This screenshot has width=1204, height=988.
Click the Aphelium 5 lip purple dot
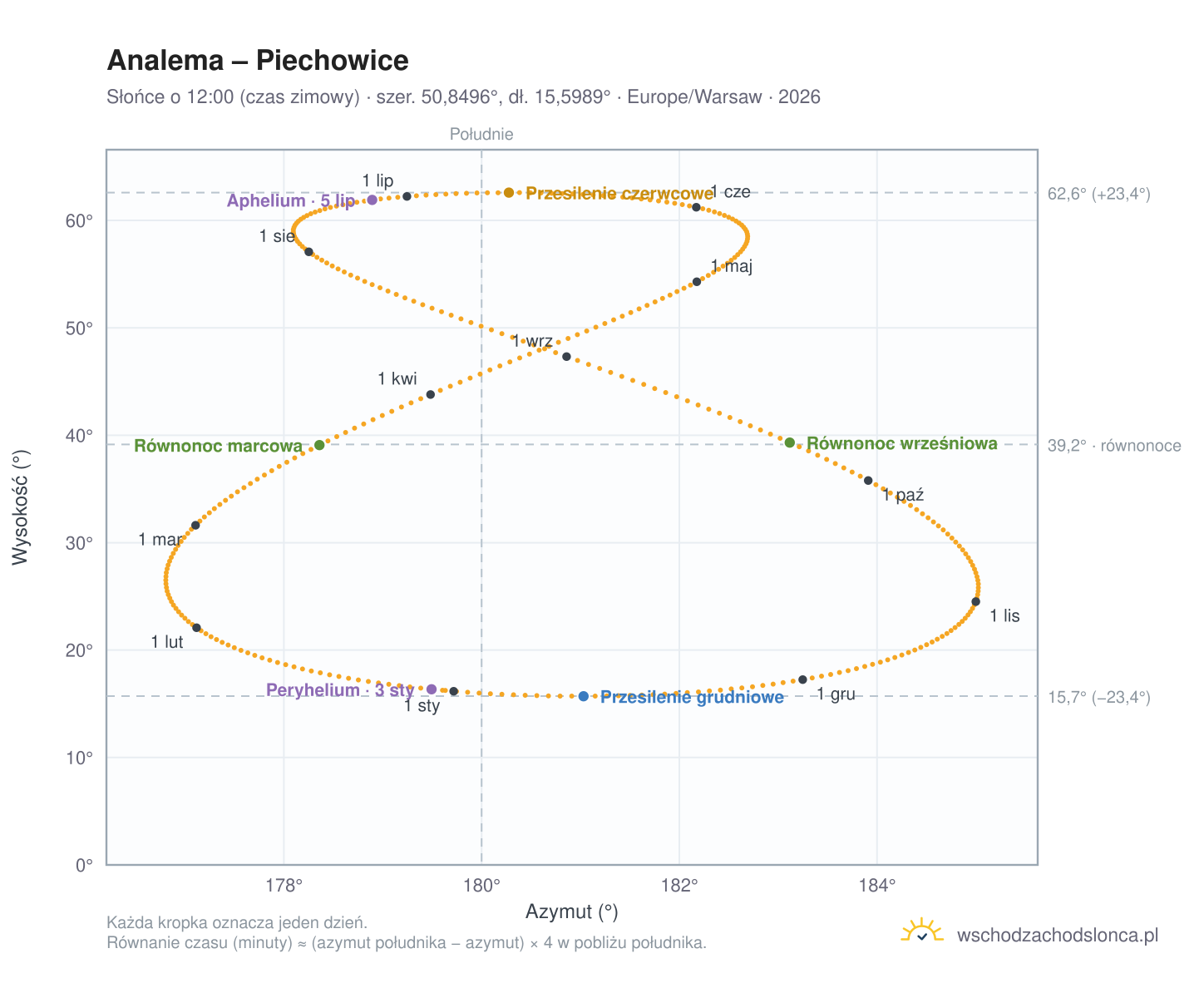pos(373,200)
